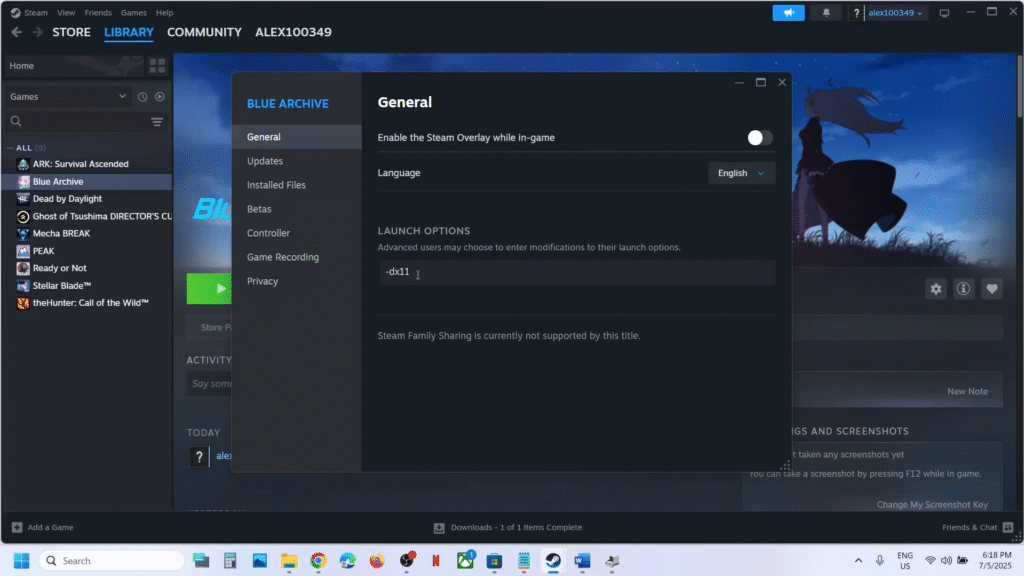Click the library search field
Screen dimensions: 1024x576
78,121
